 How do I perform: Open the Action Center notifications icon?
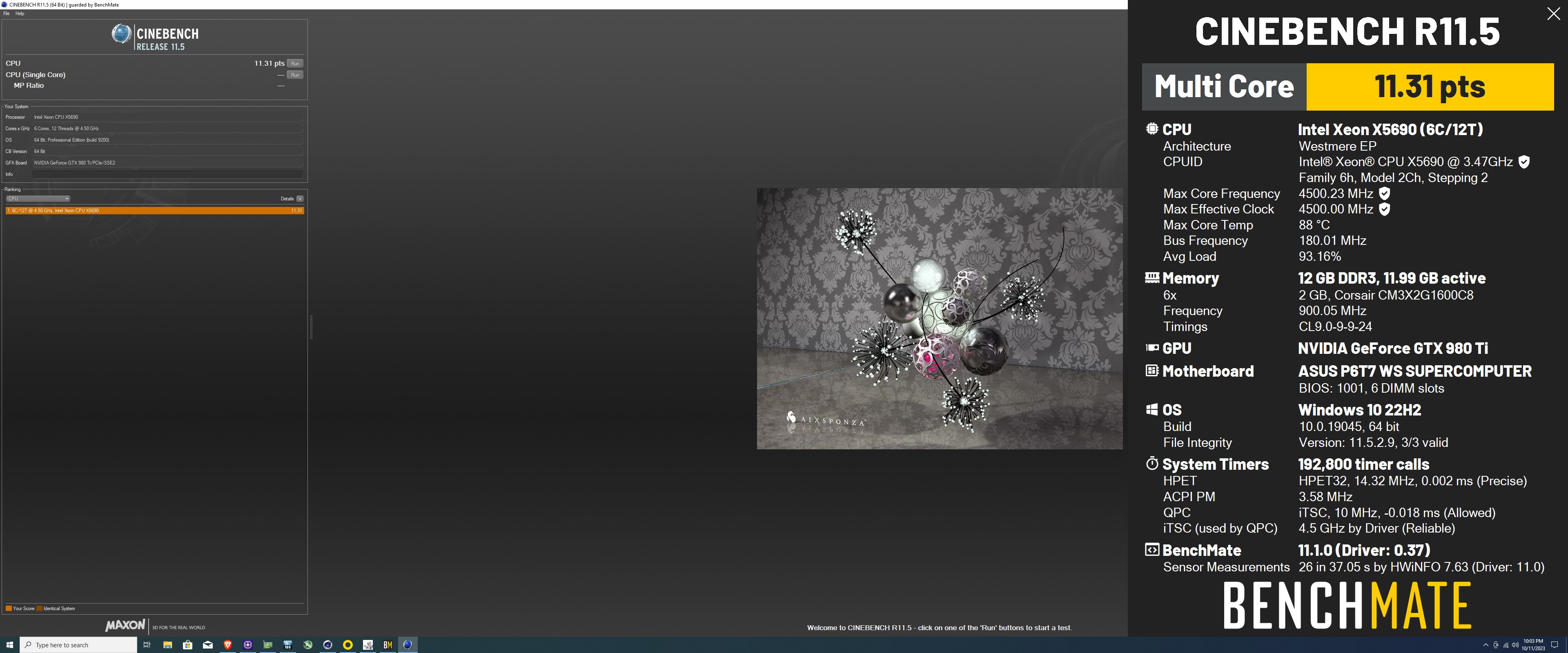click(1555, 645)
